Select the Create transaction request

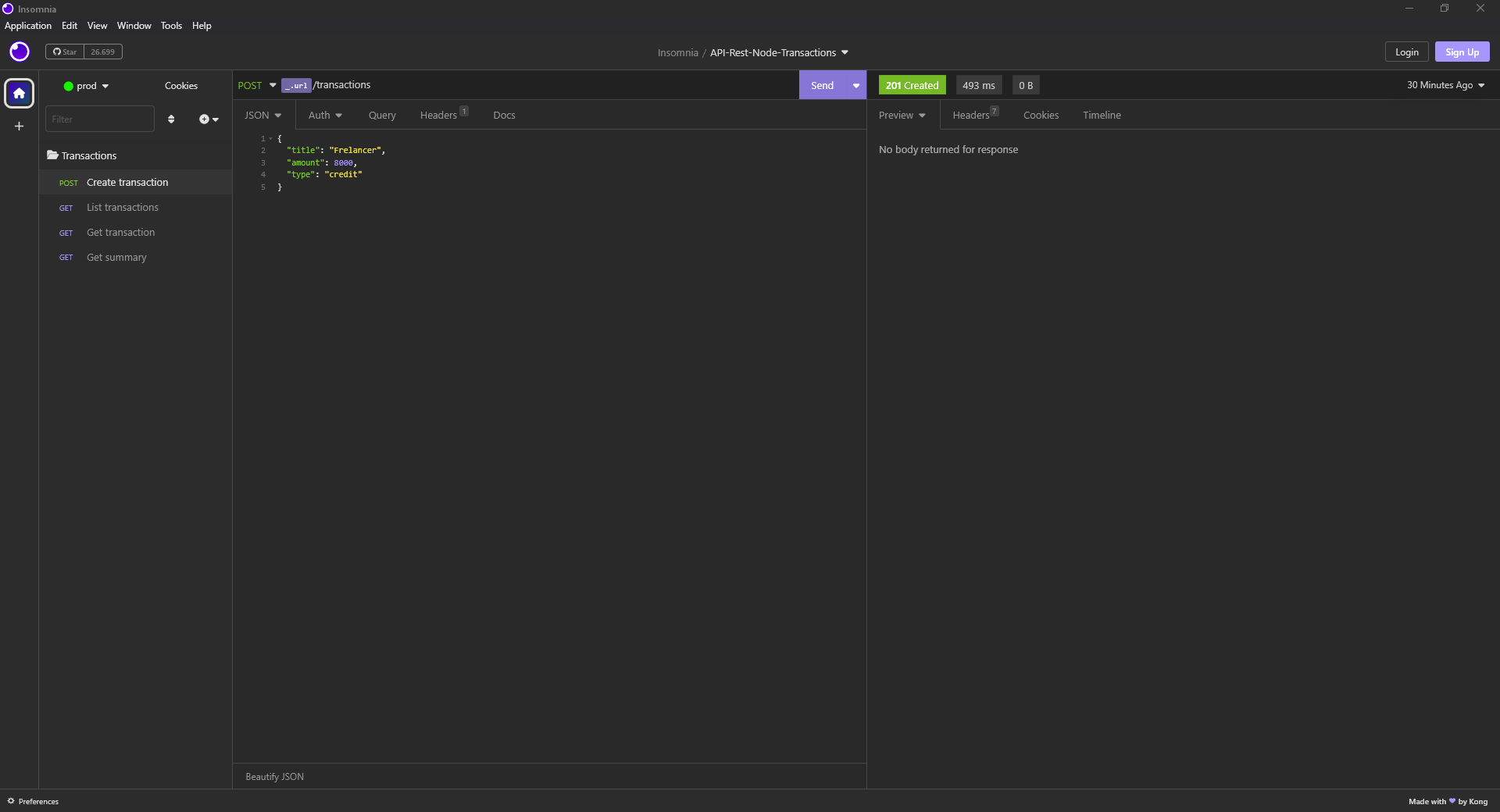(136, 182)
